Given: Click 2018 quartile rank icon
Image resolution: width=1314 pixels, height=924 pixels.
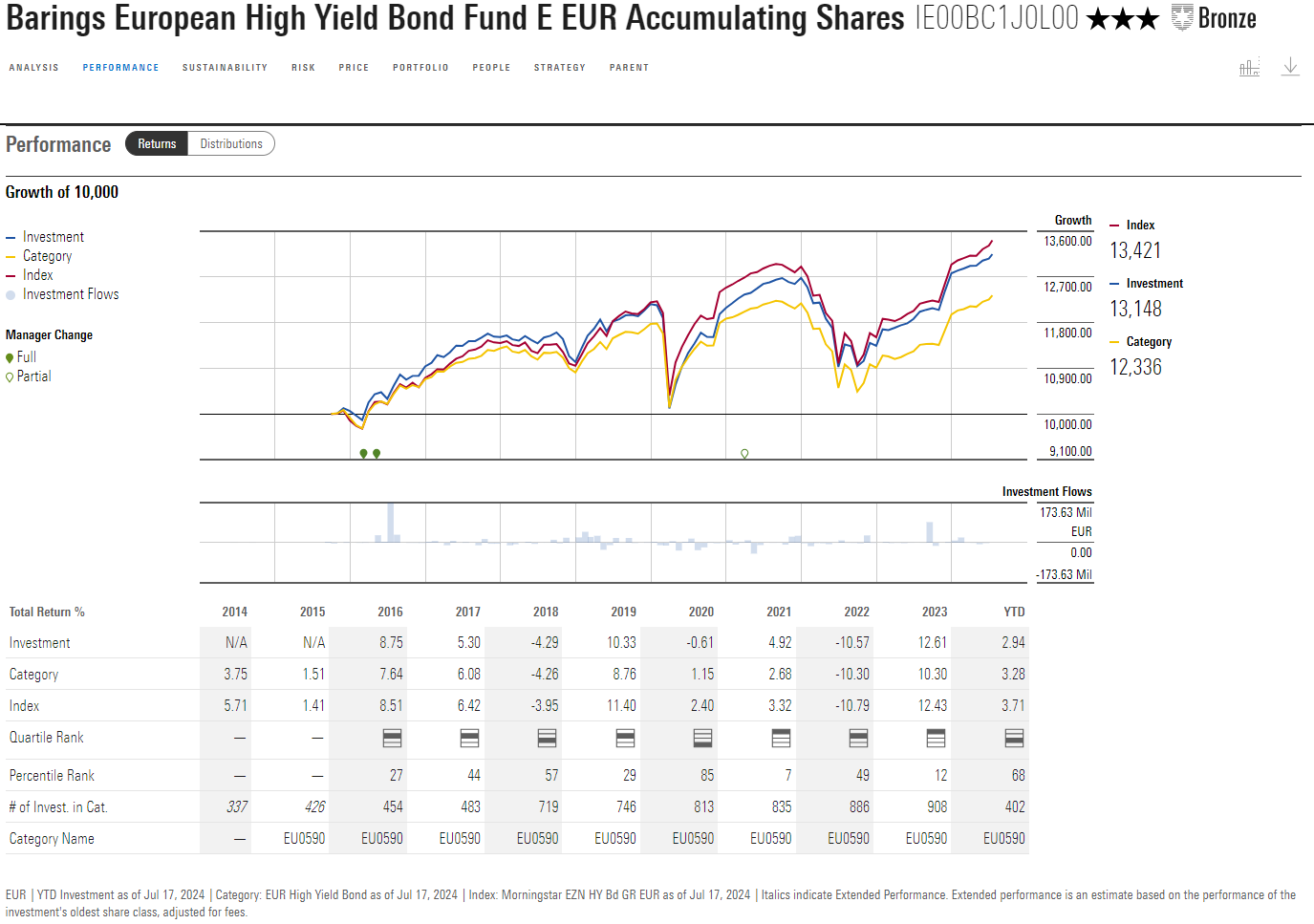Looking at the screenshot, I should click(x=547, y=738).
